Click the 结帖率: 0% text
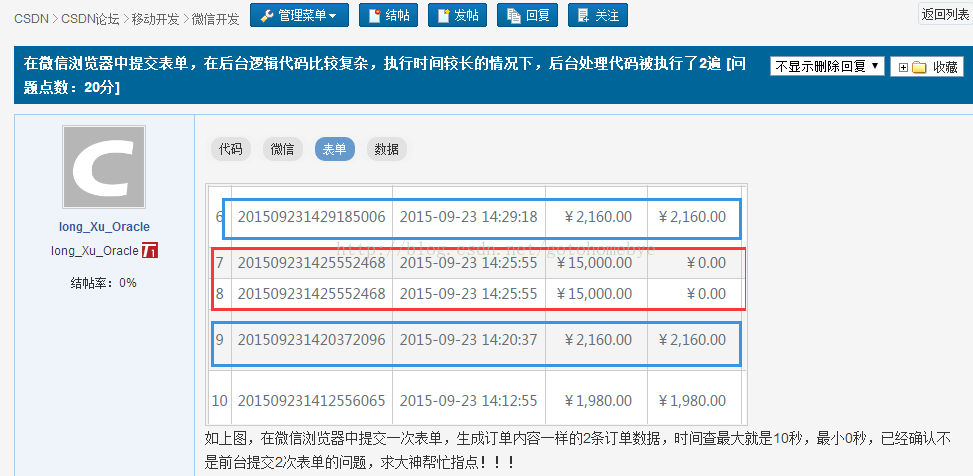Viewport: 973px width, 476px height. (x=104, y=283)
